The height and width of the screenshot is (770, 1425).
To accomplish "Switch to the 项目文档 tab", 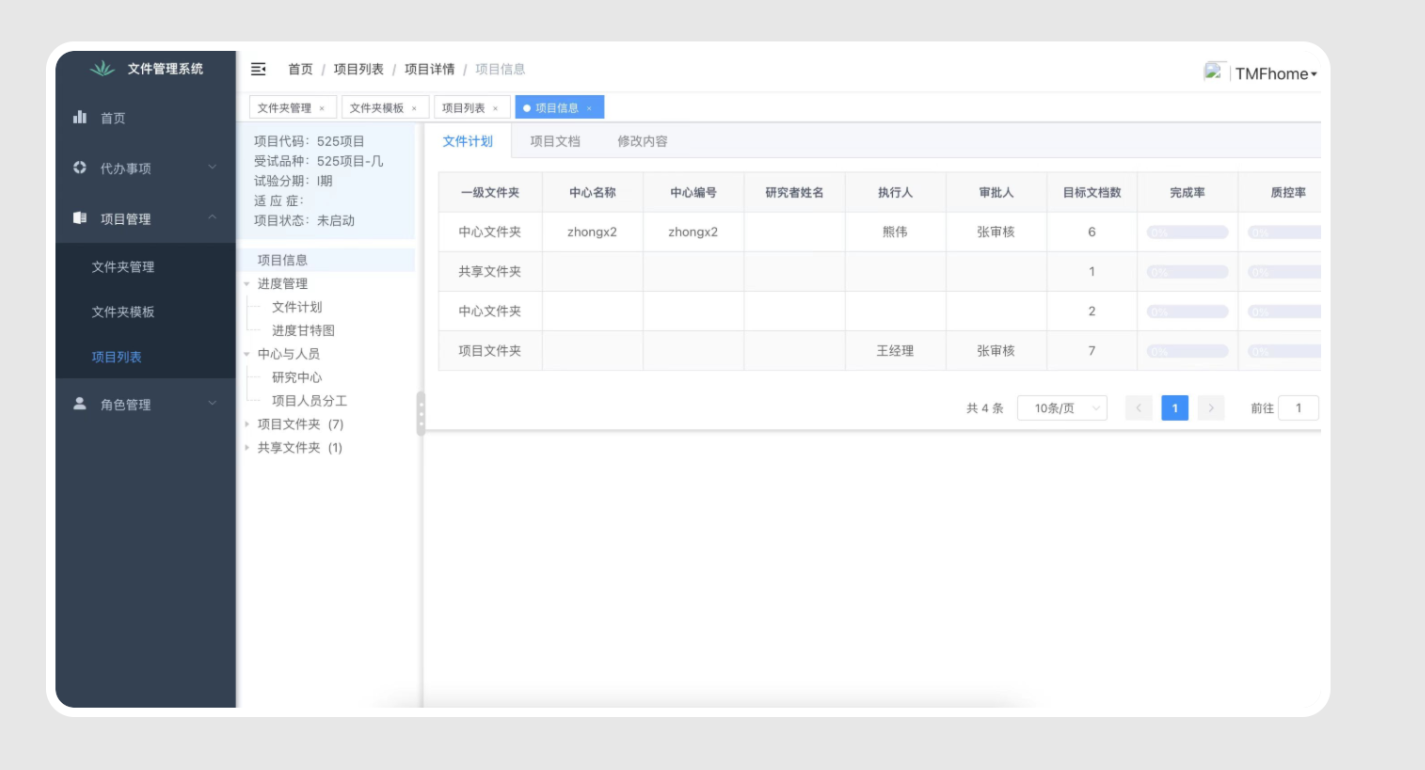I will 555,141.
